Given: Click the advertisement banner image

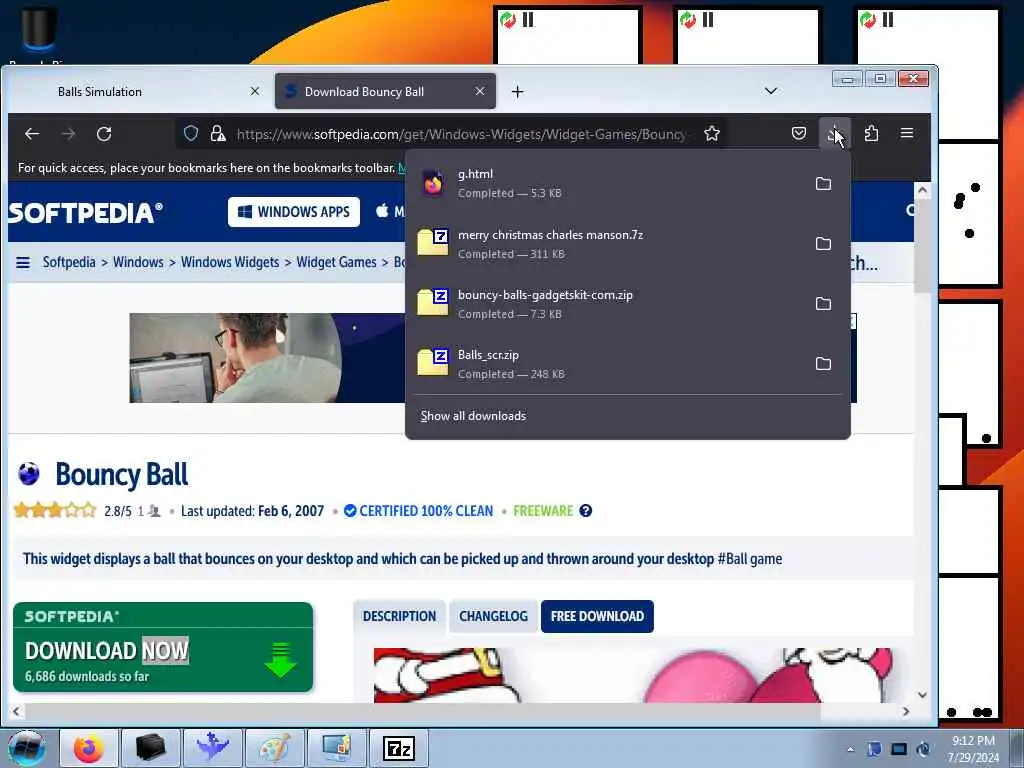Looking at the screenshot, I should click(267, 358).
